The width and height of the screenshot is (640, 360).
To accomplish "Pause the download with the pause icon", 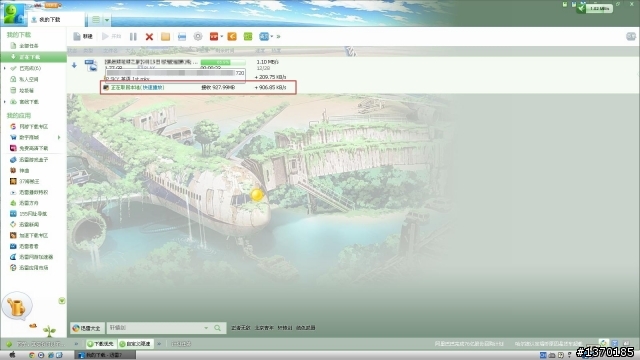I will pyautogui.click(x=133, y=37).
